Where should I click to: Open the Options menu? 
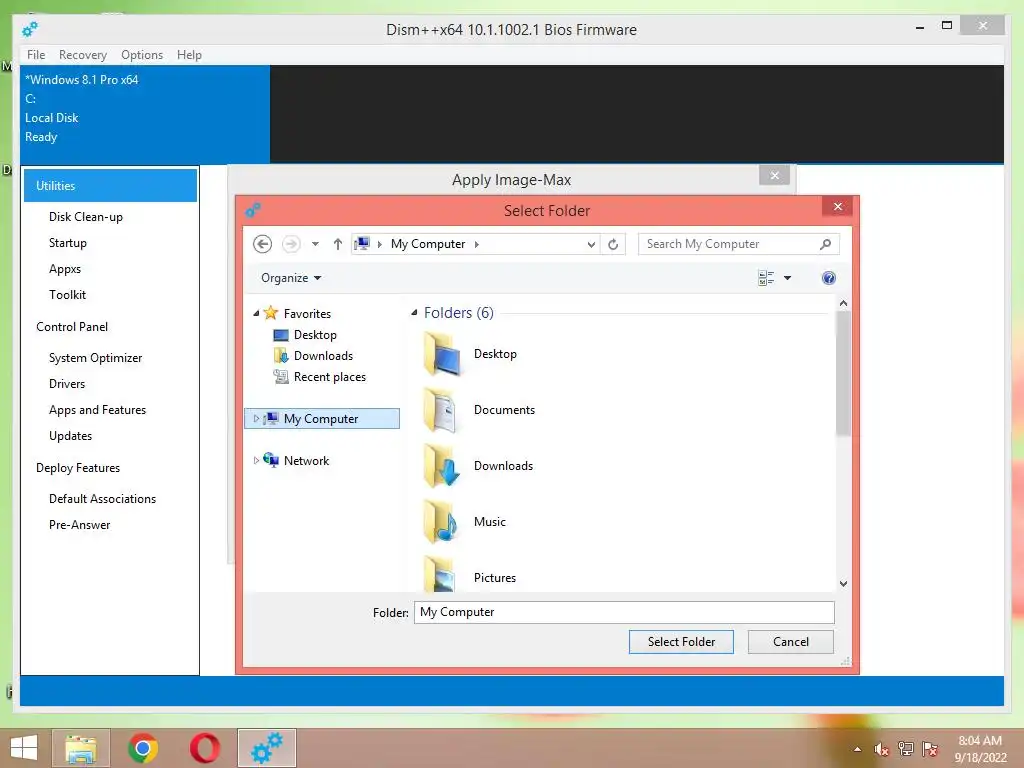tap(142, 55)
